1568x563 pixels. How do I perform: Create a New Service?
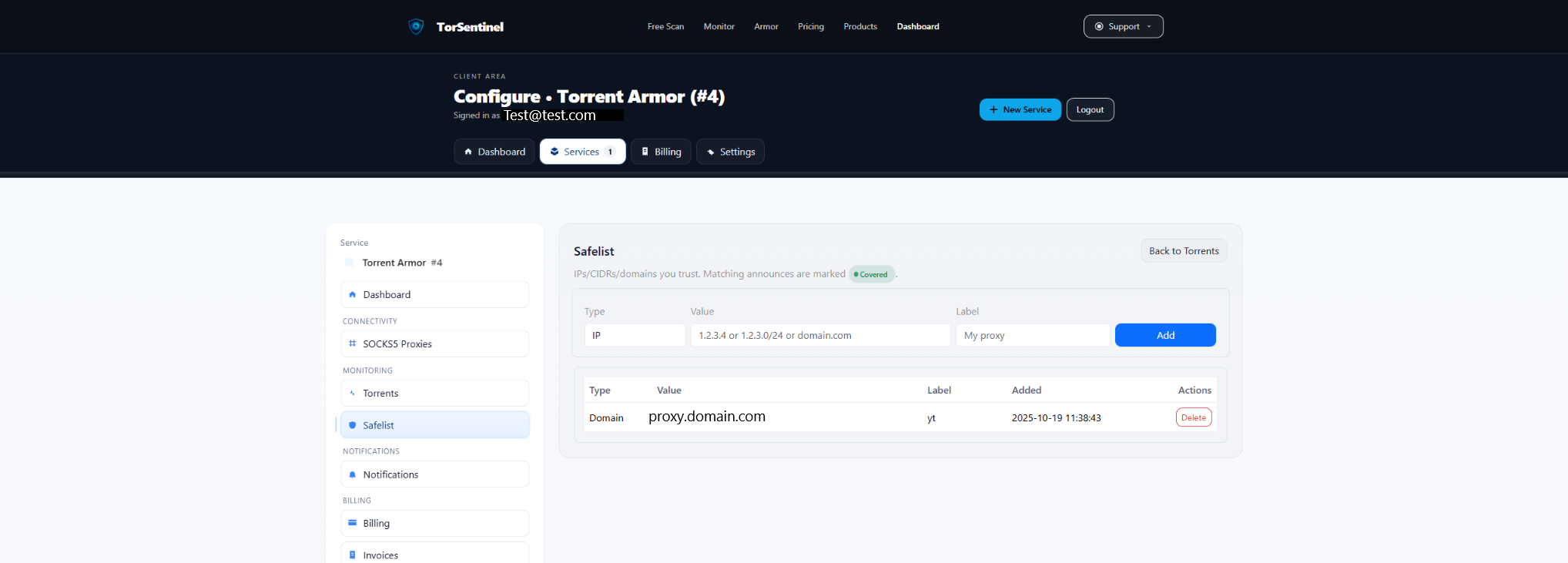click(x=1020, y=109)
